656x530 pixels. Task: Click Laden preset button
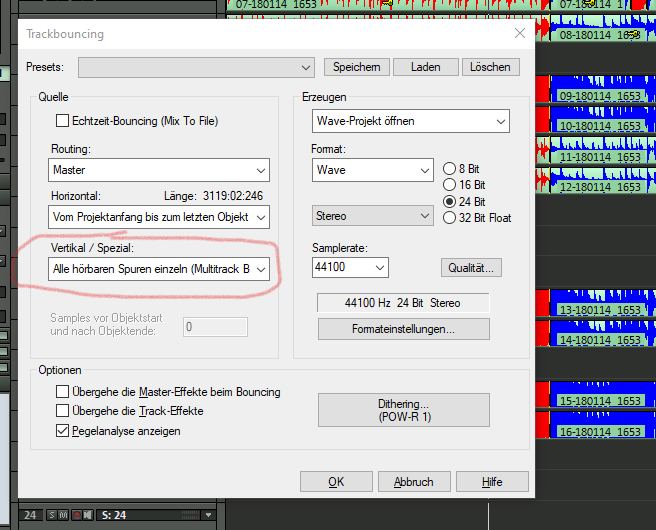click(x=426, y=67)
